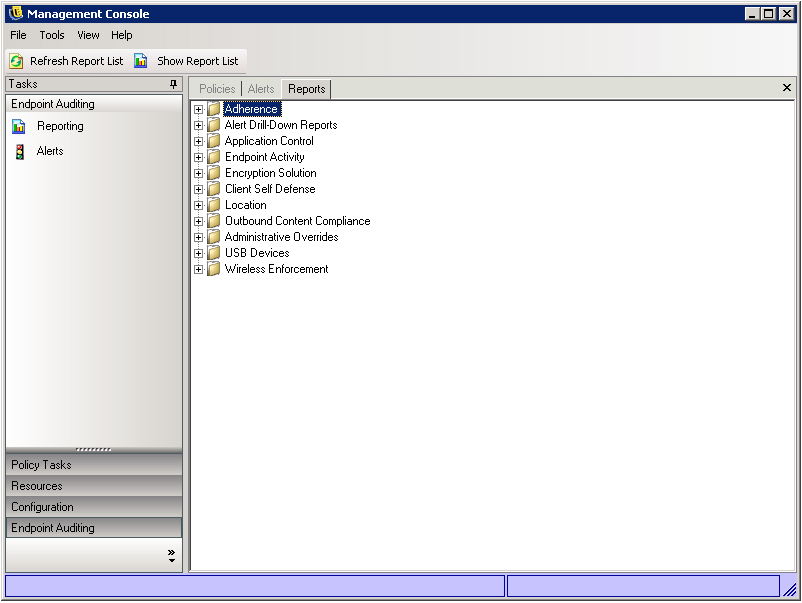Image resolution: width=802 pixels, height=603 pixels.
Task: Close the Reports panel with X
Action: [x=787, y=88]
